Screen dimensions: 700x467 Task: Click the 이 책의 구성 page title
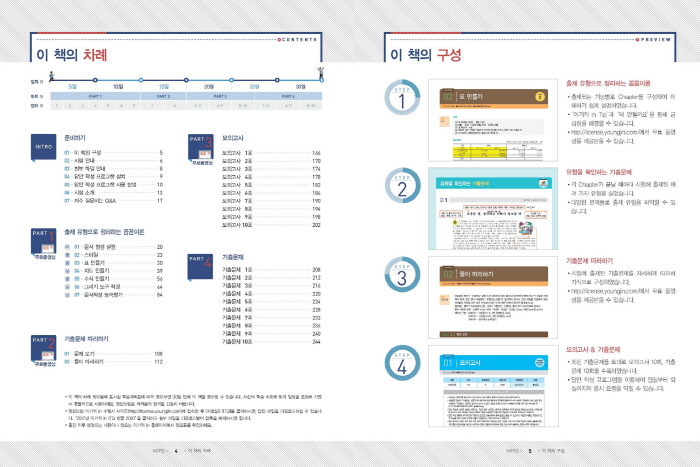pos(425,55)
